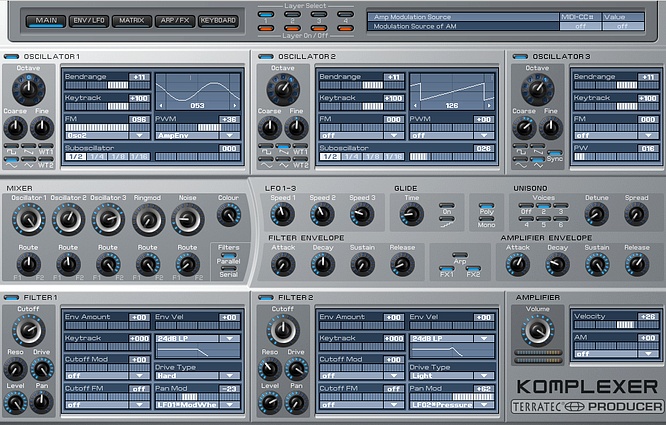Select sawtooth waveform on Oscillator 3
Screen dimensions: 666x425
pos(538,146)
